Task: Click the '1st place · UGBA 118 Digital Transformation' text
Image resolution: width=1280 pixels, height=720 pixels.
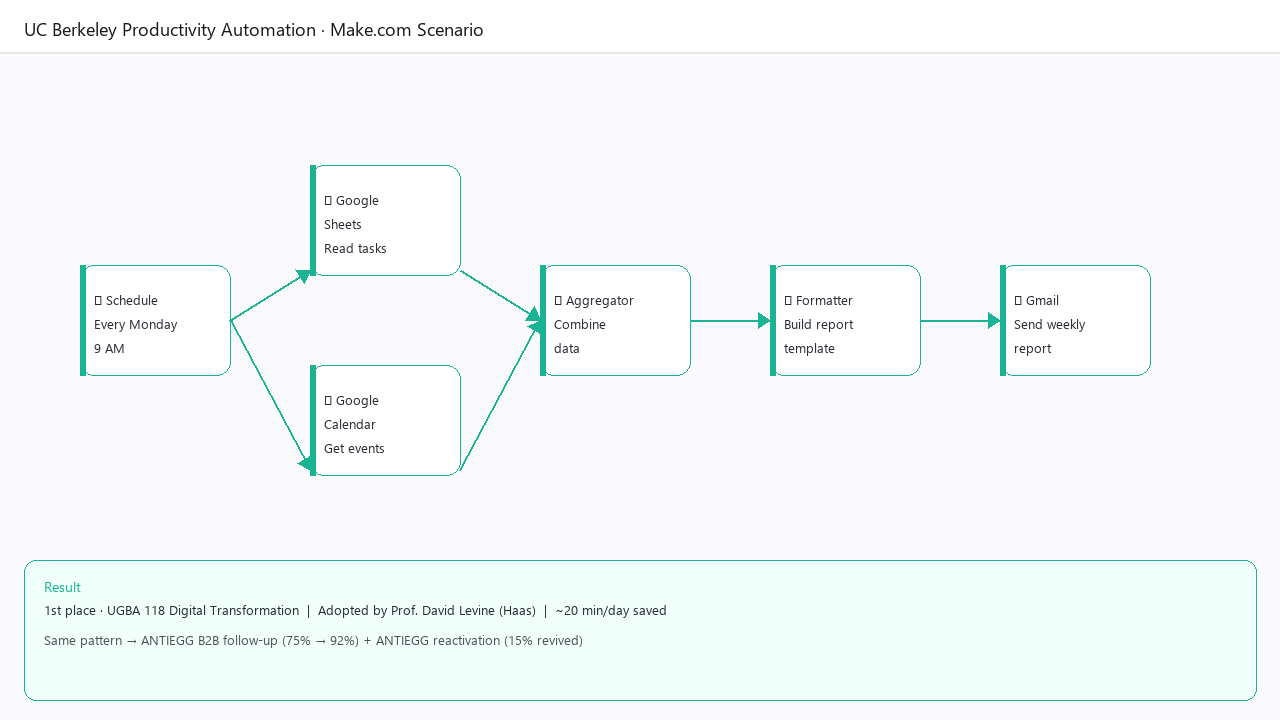Action: coord(171,611)
